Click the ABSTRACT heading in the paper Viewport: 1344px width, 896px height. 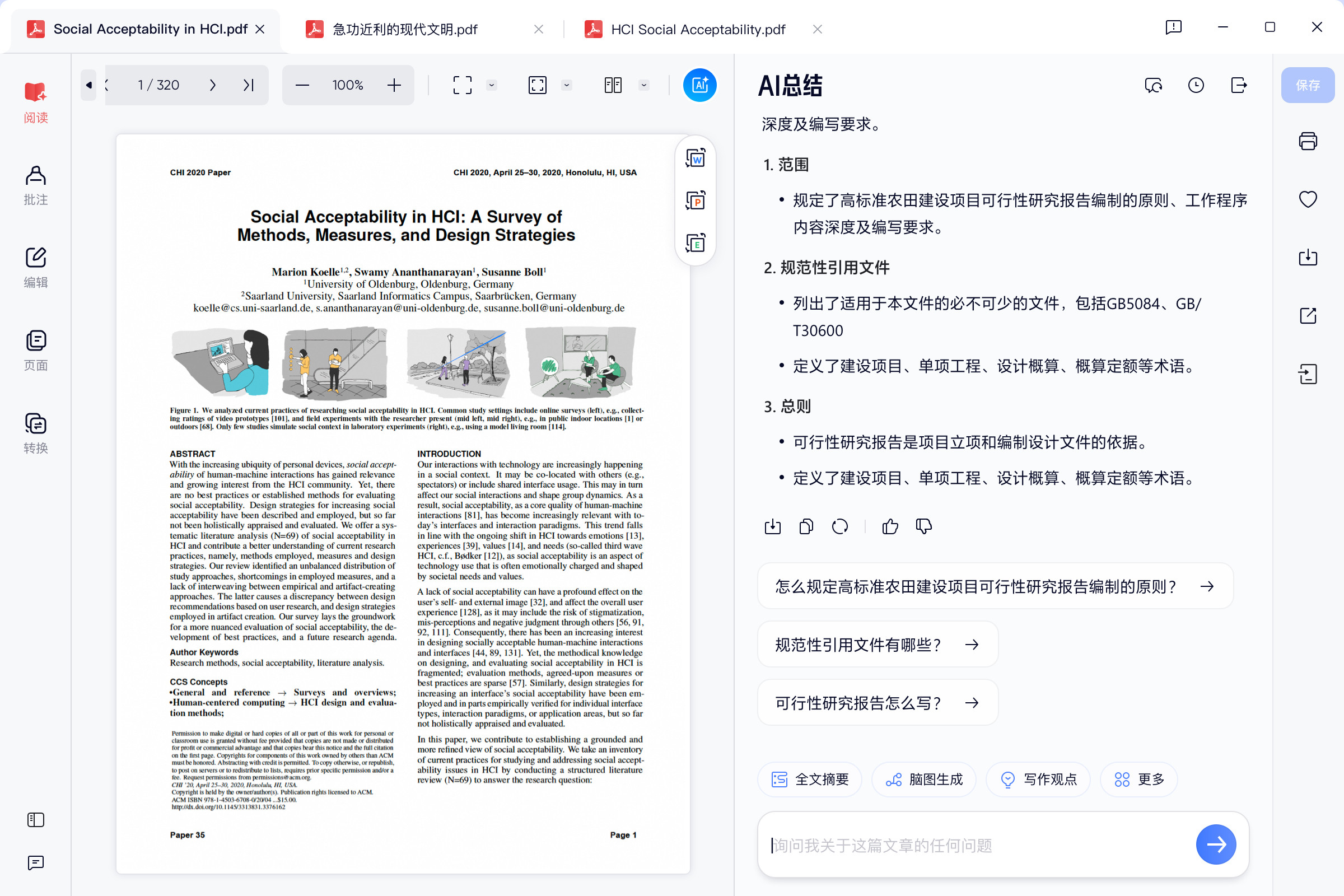tap(193, 454)
